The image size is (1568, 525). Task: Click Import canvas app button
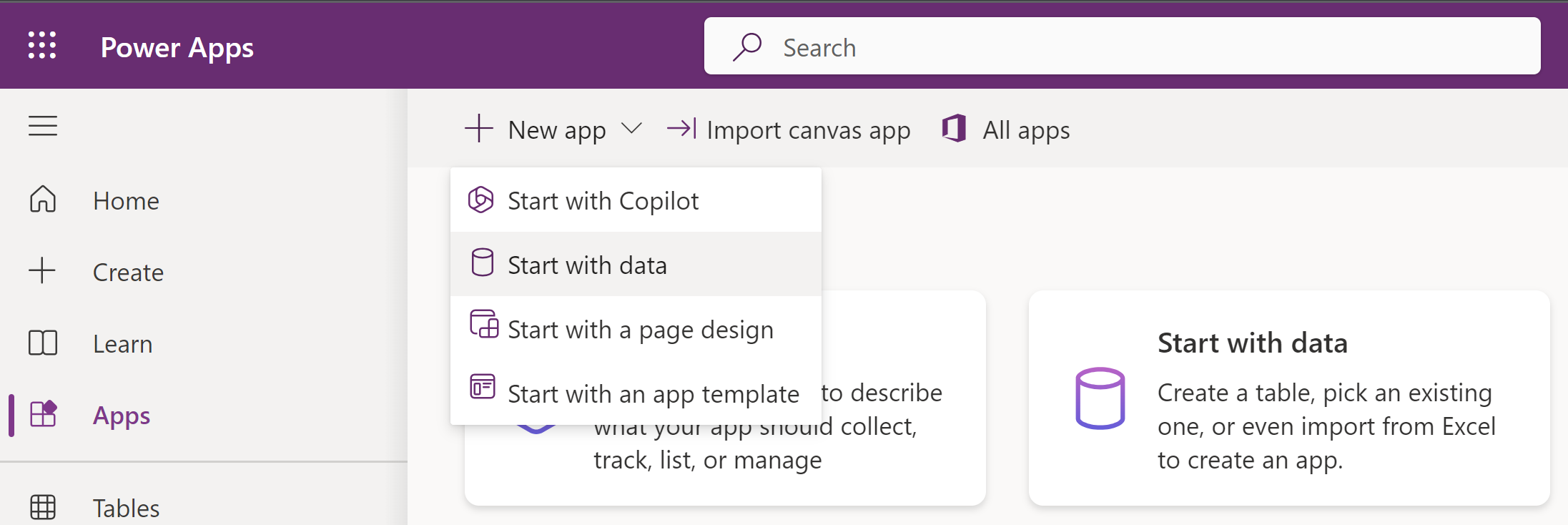[789, 129]
